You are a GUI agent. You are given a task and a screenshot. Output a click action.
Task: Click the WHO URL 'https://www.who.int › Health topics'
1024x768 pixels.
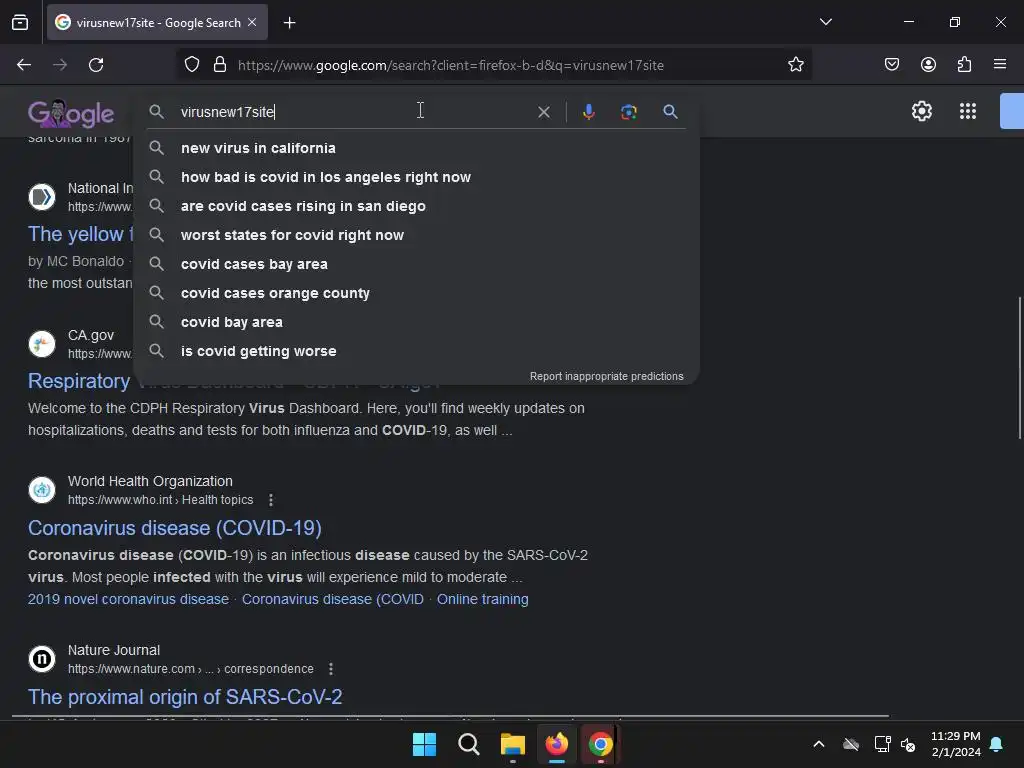160,500
